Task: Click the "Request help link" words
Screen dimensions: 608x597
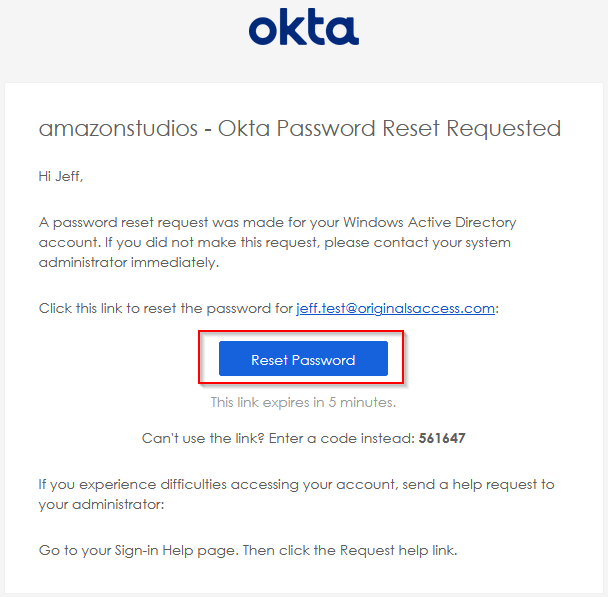Action: click(399, 550)
